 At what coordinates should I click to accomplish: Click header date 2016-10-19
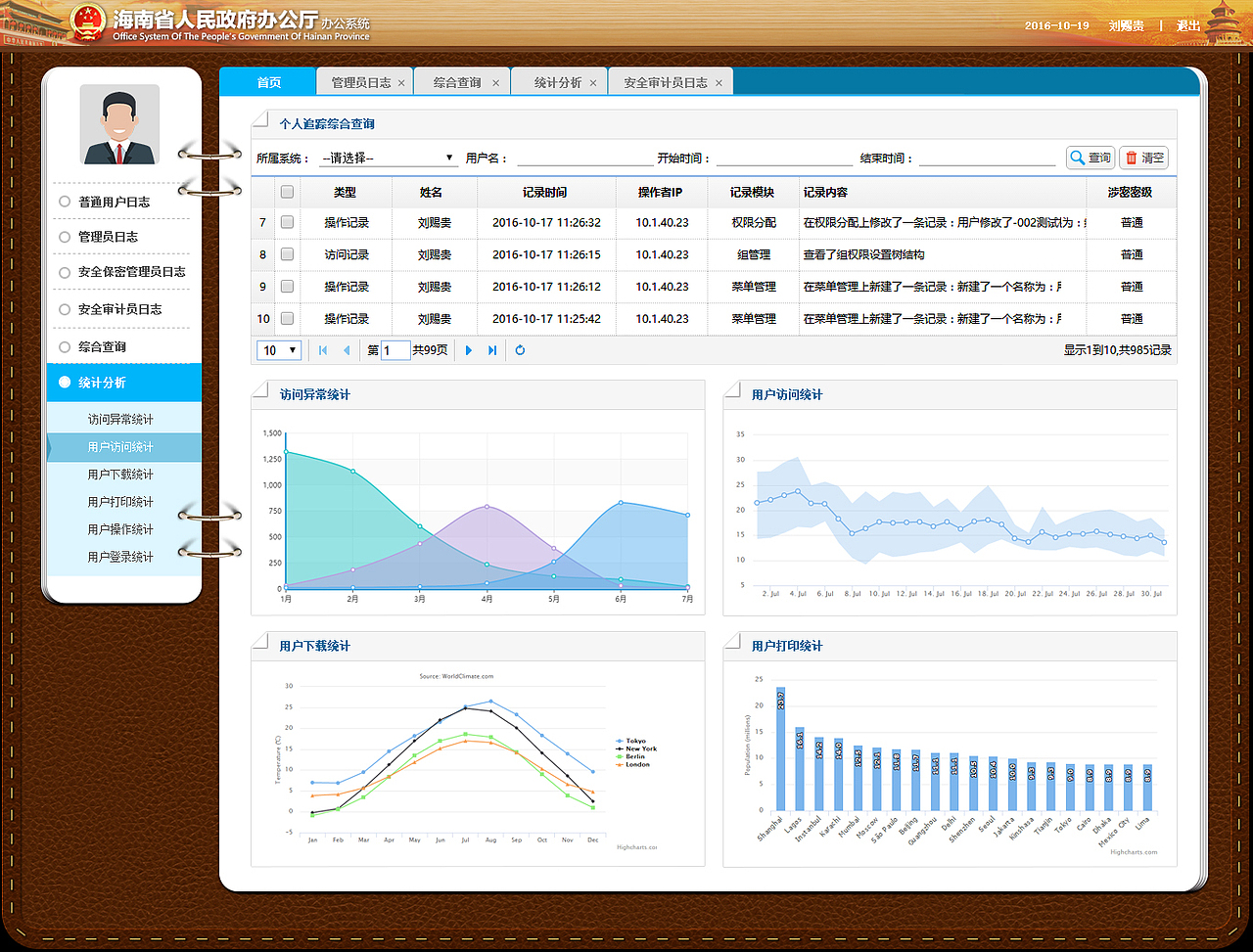click(x=1056, y=25)
